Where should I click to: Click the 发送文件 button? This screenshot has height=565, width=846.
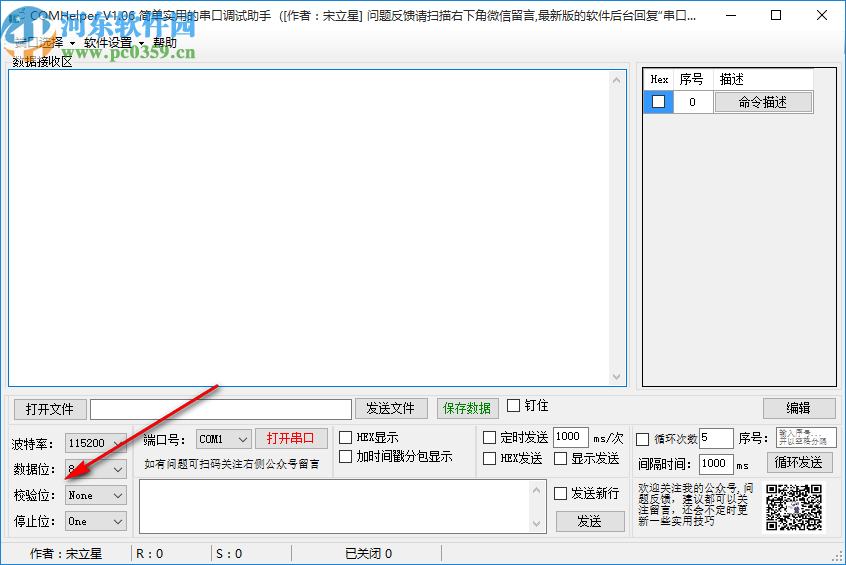[x=391, y=409]
